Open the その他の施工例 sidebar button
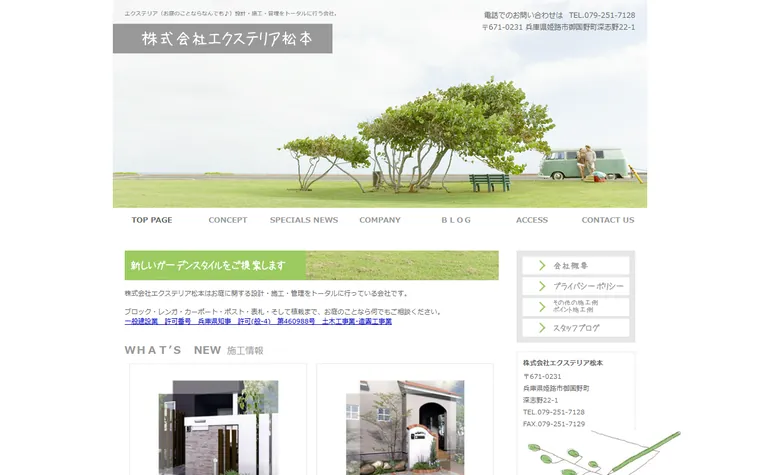The height and width of the screenshot is (475, 760). point(576,307)
